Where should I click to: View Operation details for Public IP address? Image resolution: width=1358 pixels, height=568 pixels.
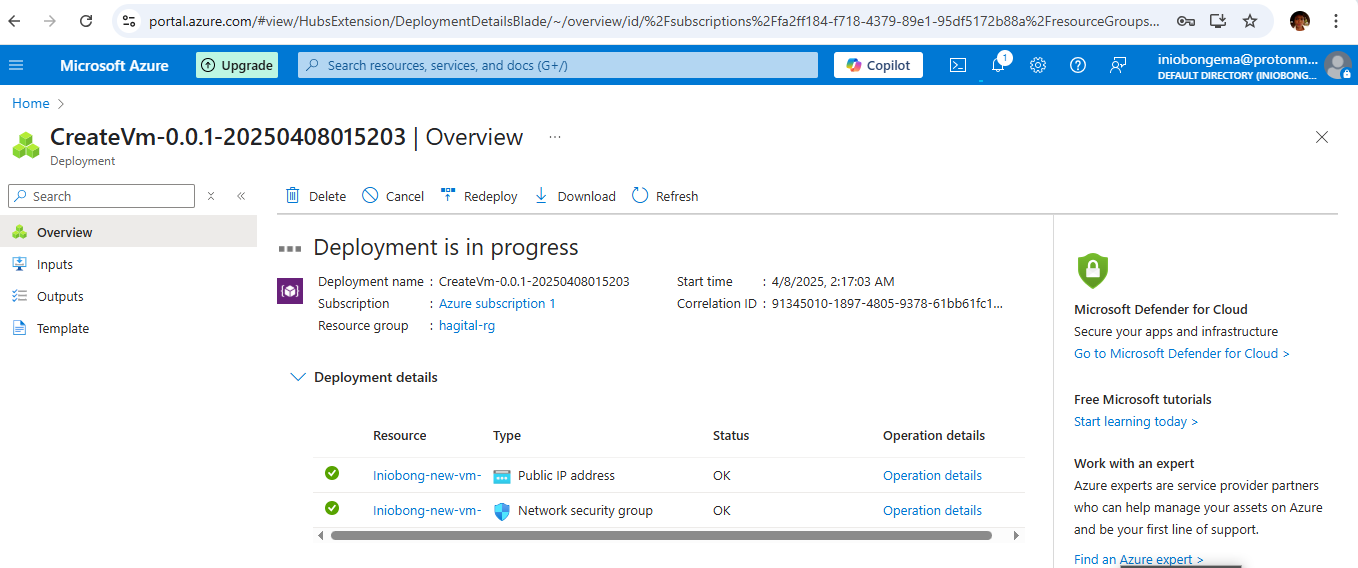(932, 476)
